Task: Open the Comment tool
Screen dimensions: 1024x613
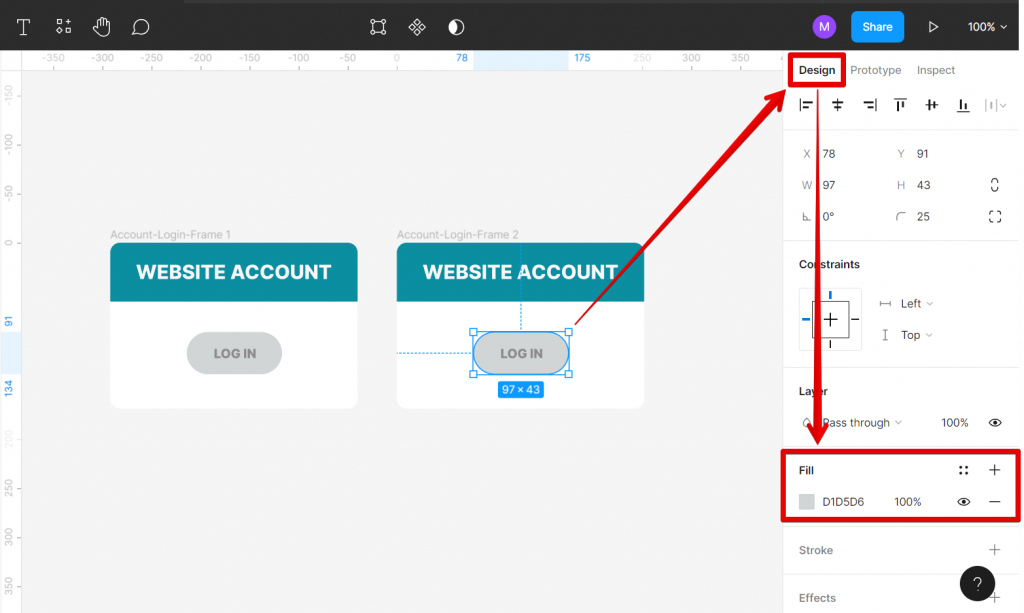Action: [x=140, y=26]
